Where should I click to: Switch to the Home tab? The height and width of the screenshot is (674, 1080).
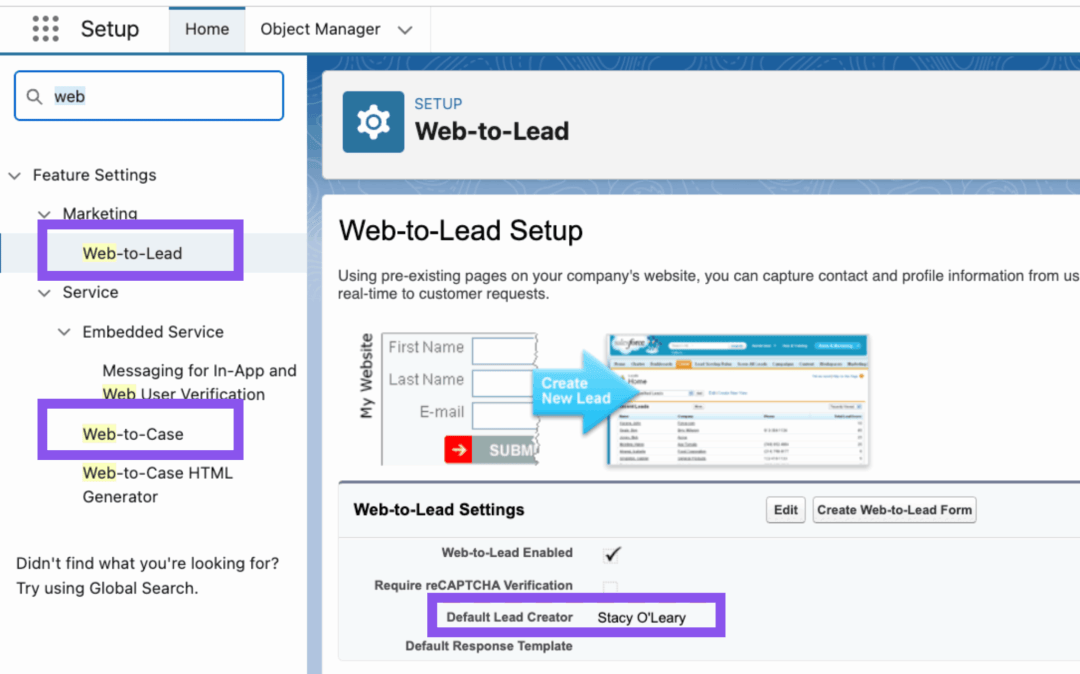[x=207, y=29]
